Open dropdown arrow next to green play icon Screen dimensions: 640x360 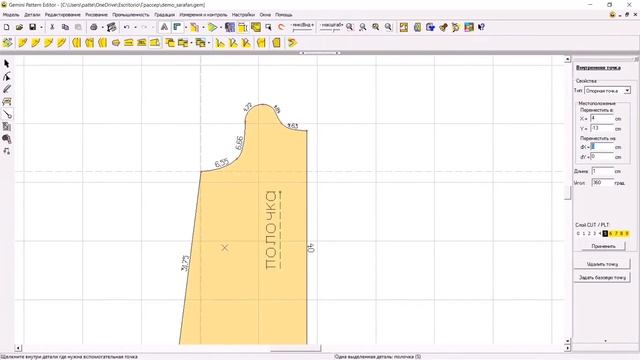click(221, 27)
